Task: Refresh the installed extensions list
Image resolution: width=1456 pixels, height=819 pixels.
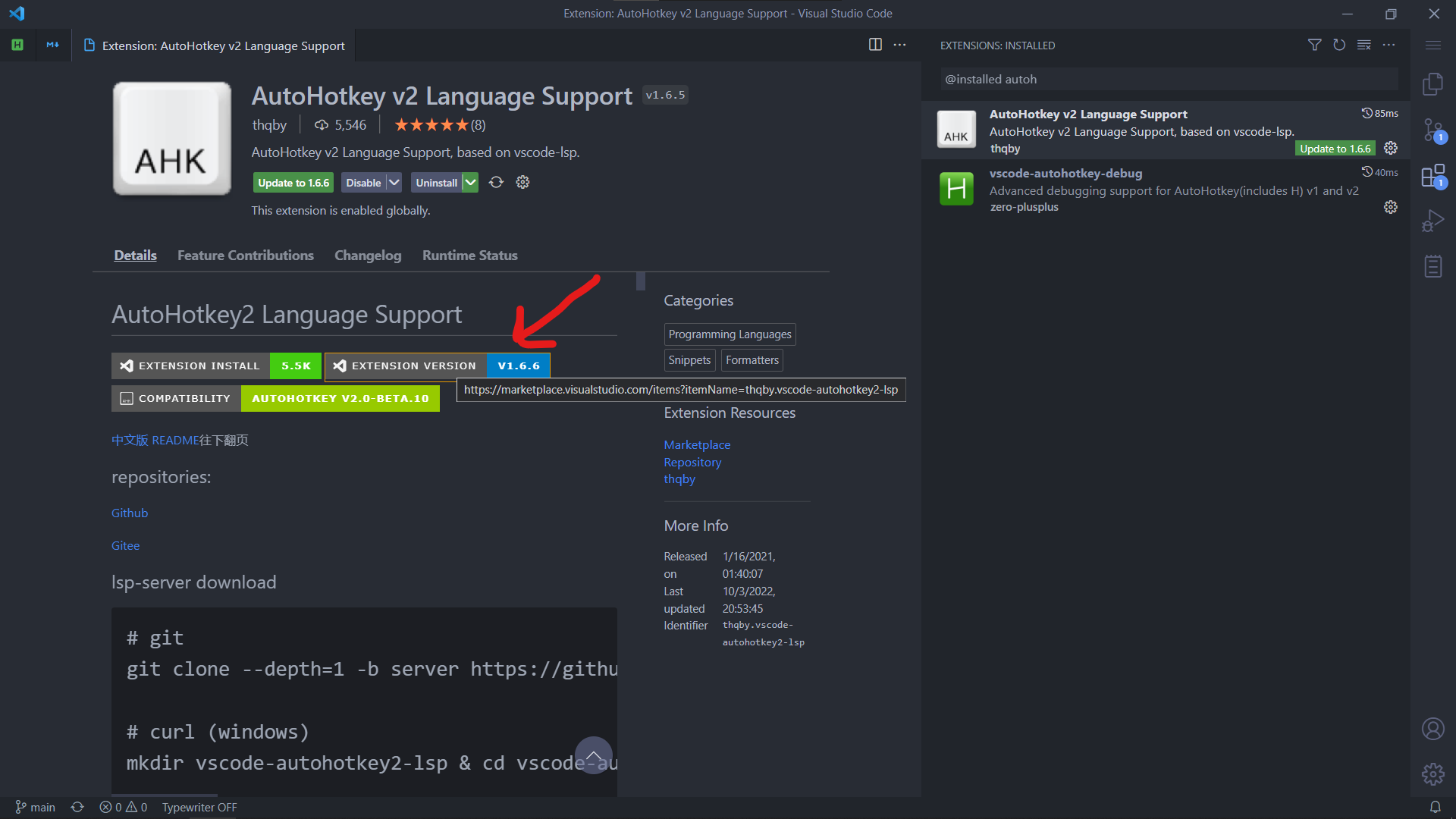Action: [x=1339, y=45]
